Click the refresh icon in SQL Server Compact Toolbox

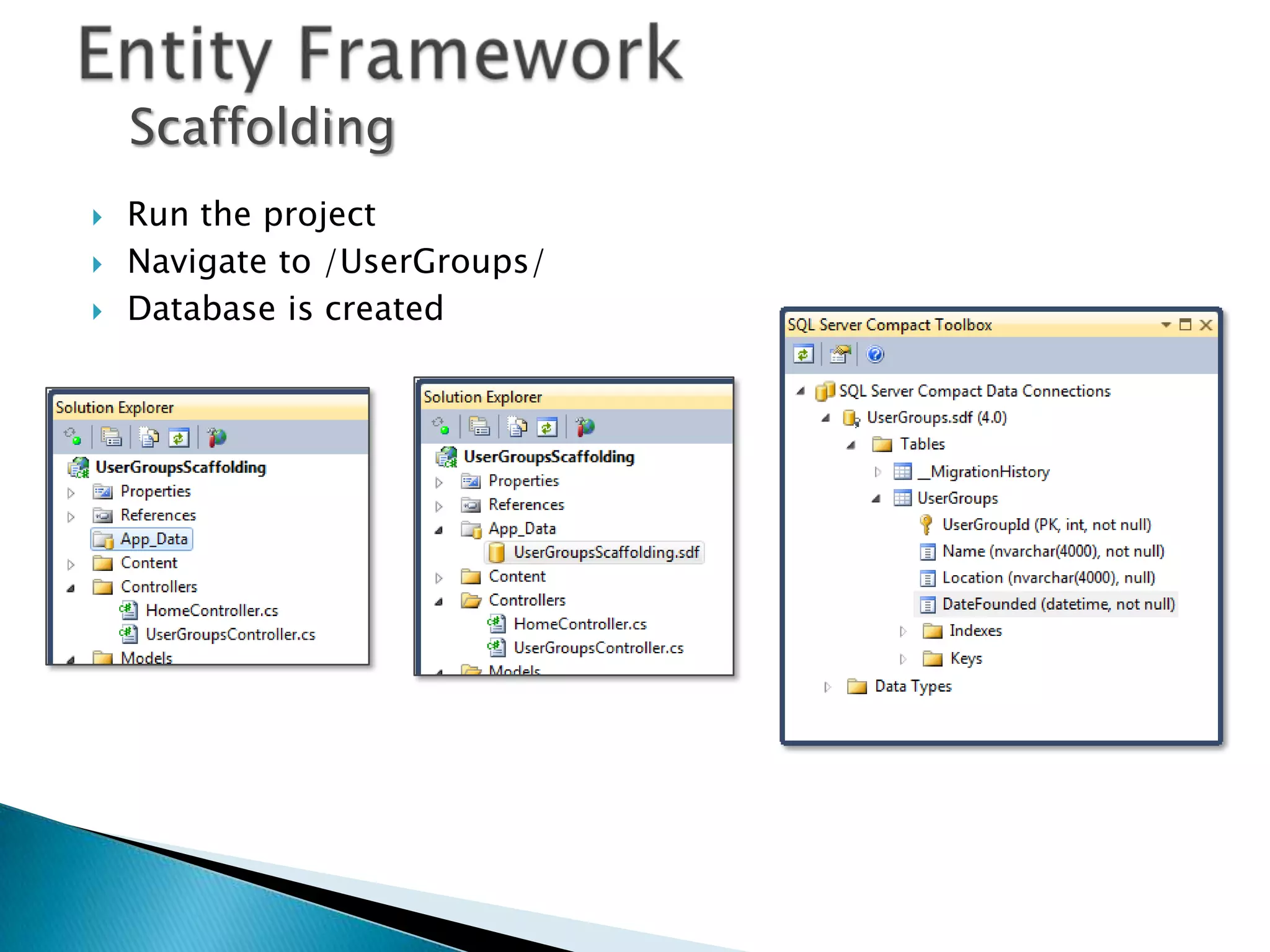[x=804, y=355]
